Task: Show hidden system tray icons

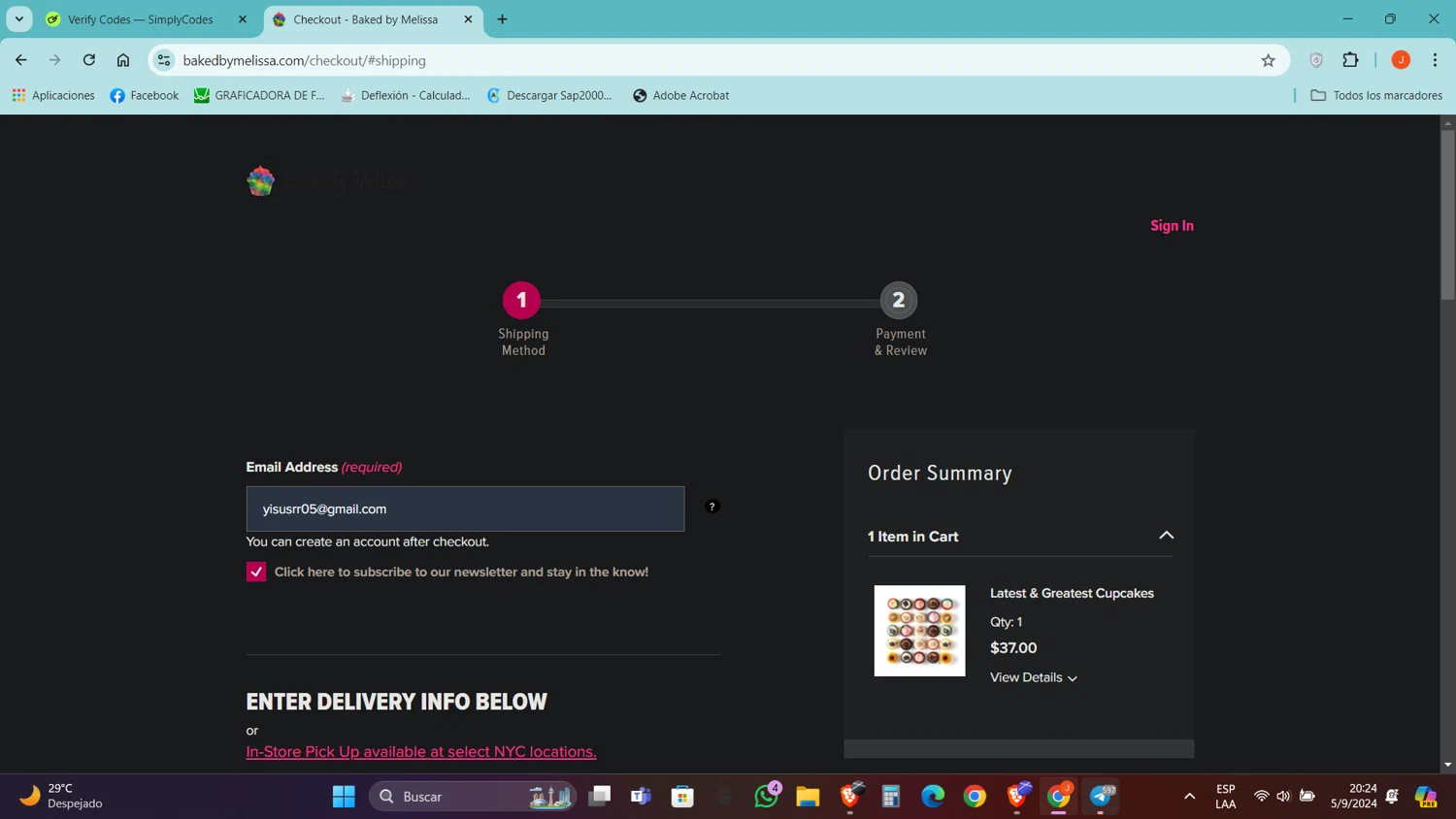Action: 1189,797
